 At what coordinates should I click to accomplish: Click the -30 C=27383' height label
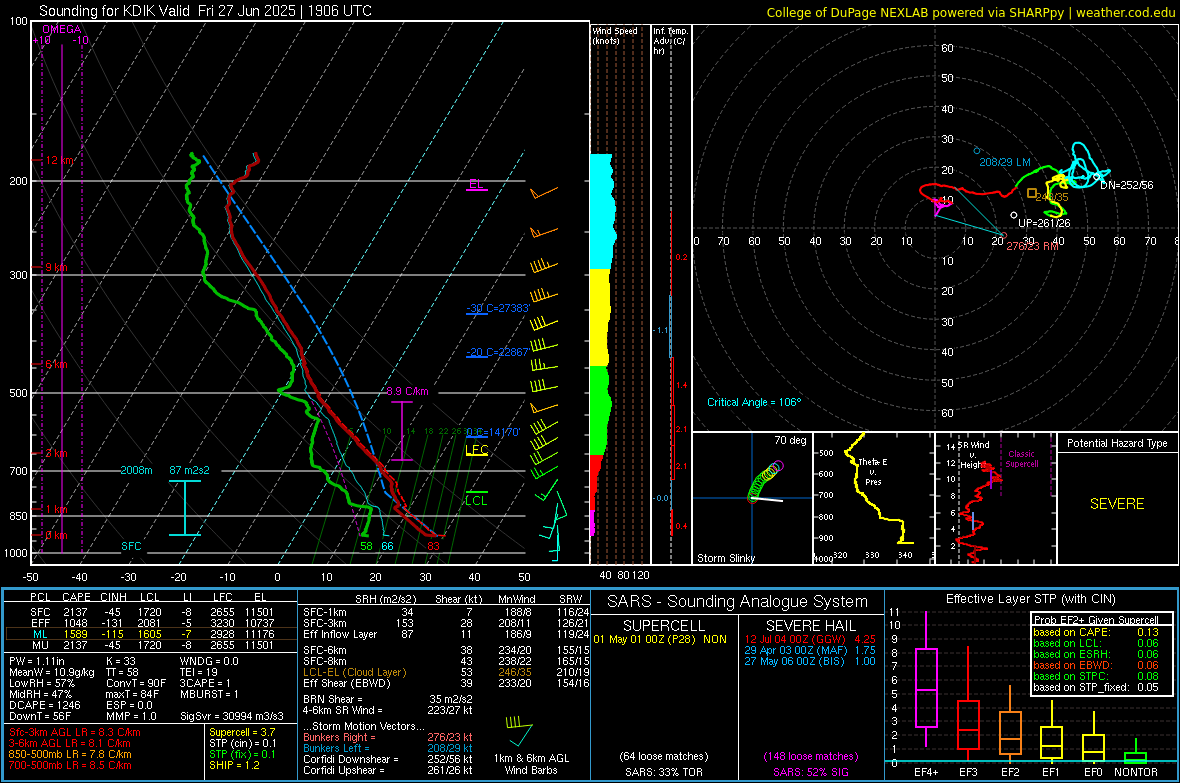pos(498,308)
